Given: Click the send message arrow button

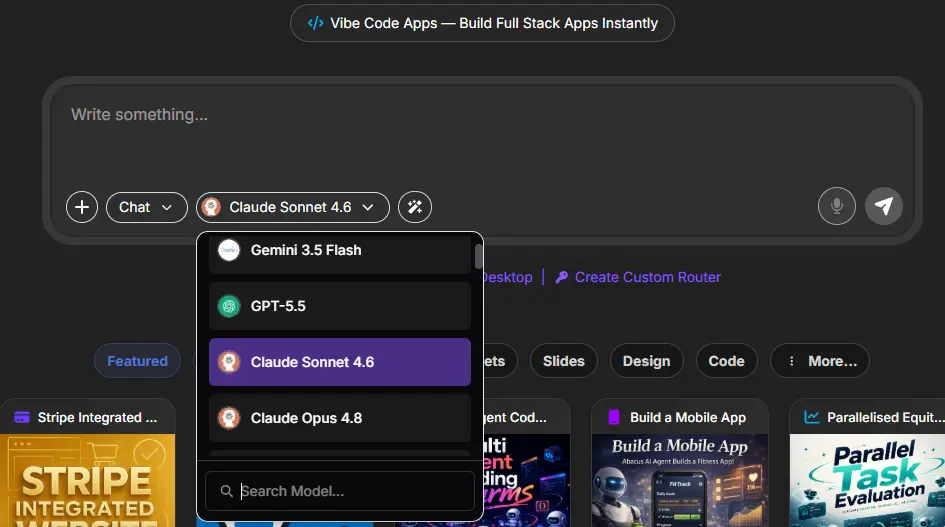Looking at the screenshot, I should pos(884,206).
